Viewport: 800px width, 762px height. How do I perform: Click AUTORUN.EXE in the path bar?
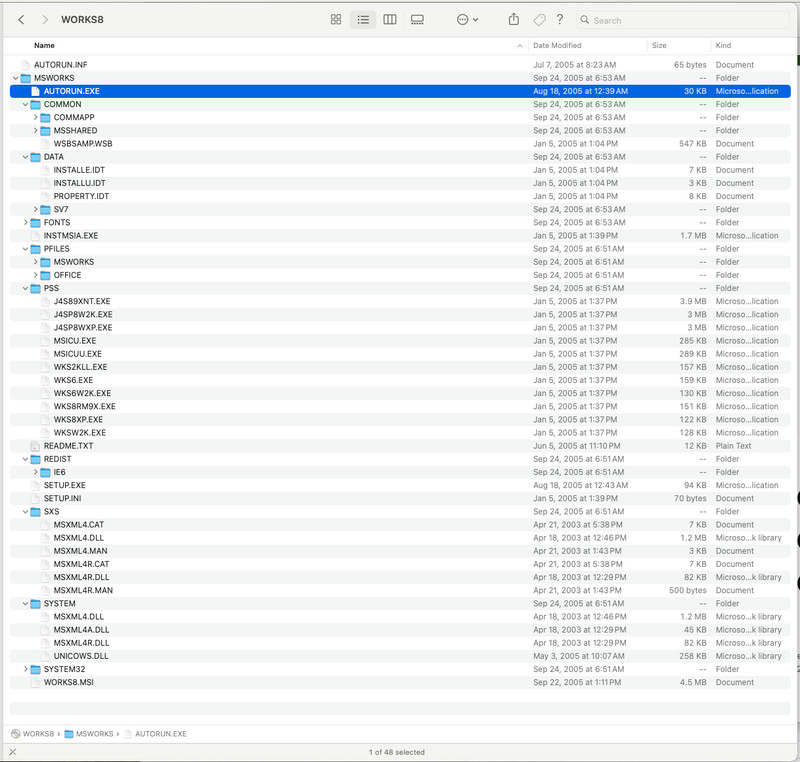(x=161, y=734)
